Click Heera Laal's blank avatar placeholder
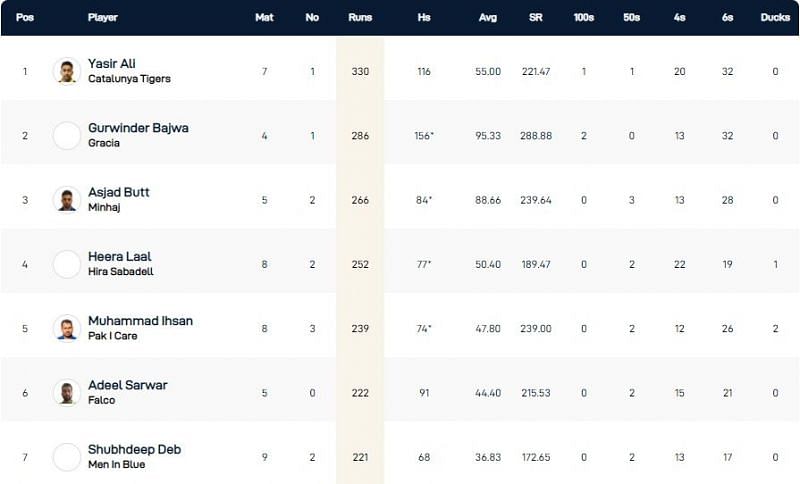This screenshot has width=800, height=484. 66,264
